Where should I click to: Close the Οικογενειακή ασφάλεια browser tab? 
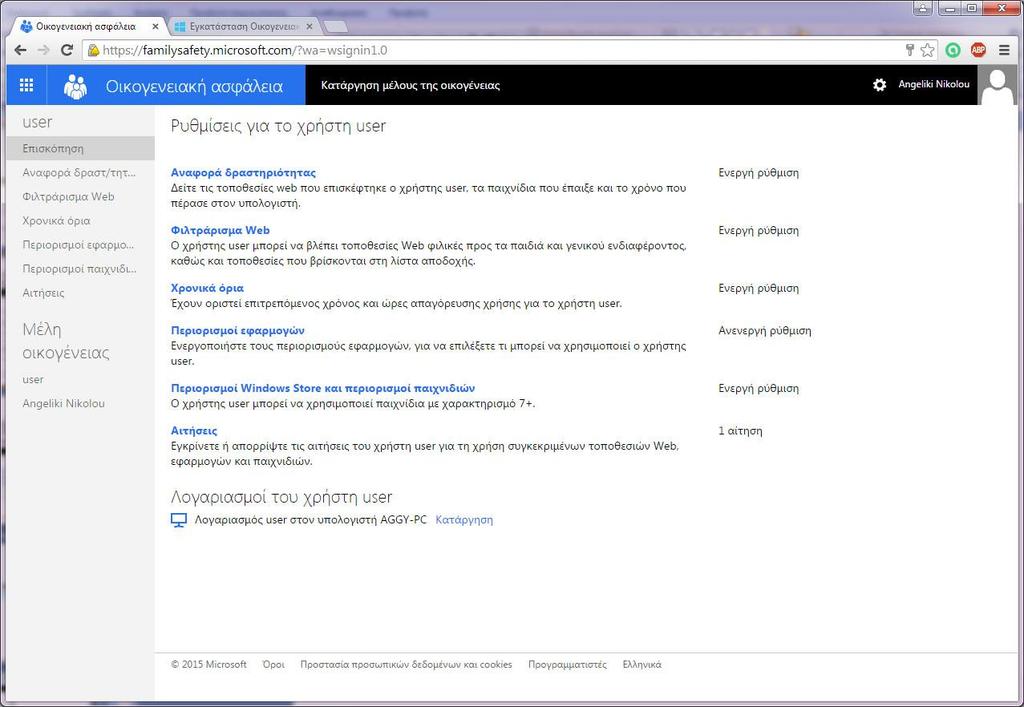[155, 27]
